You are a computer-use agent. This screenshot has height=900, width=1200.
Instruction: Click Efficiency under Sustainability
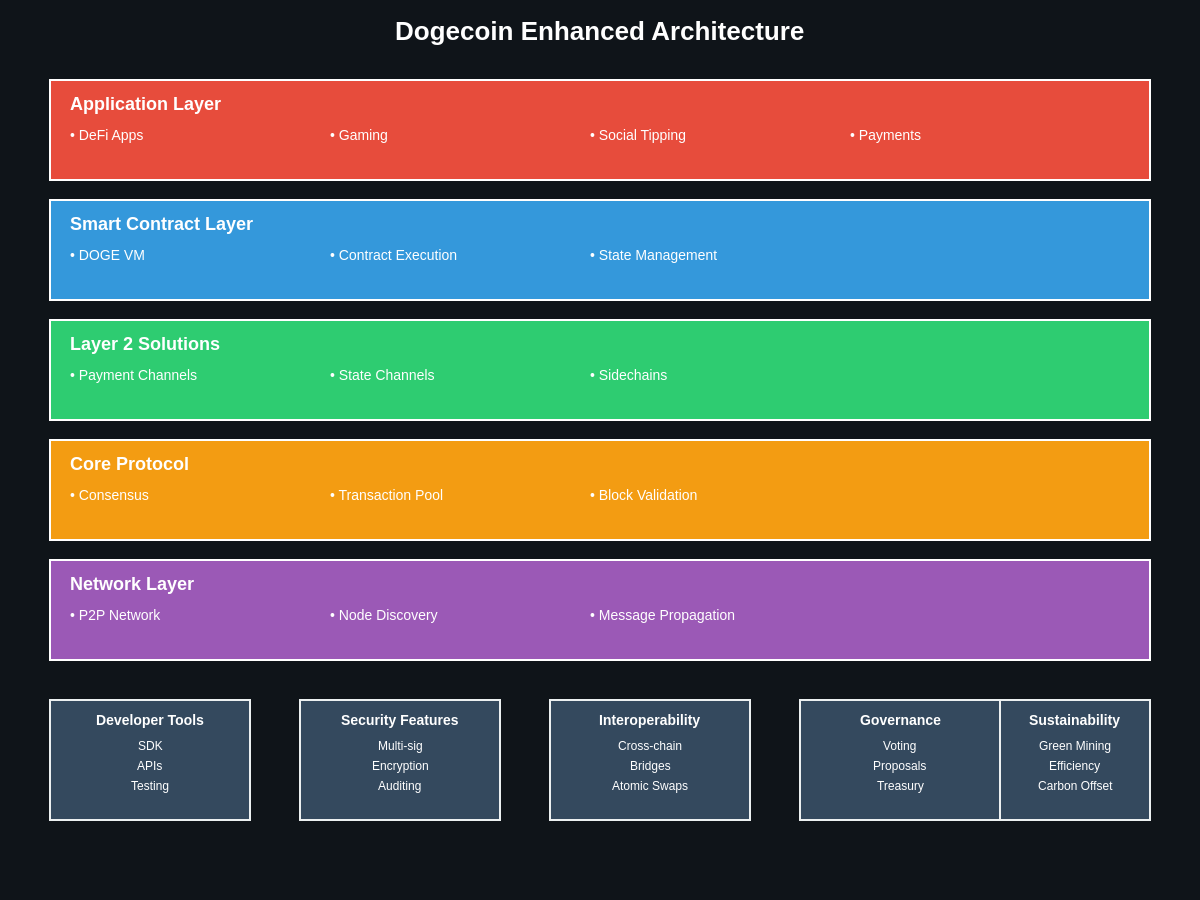click(1075, 766)
